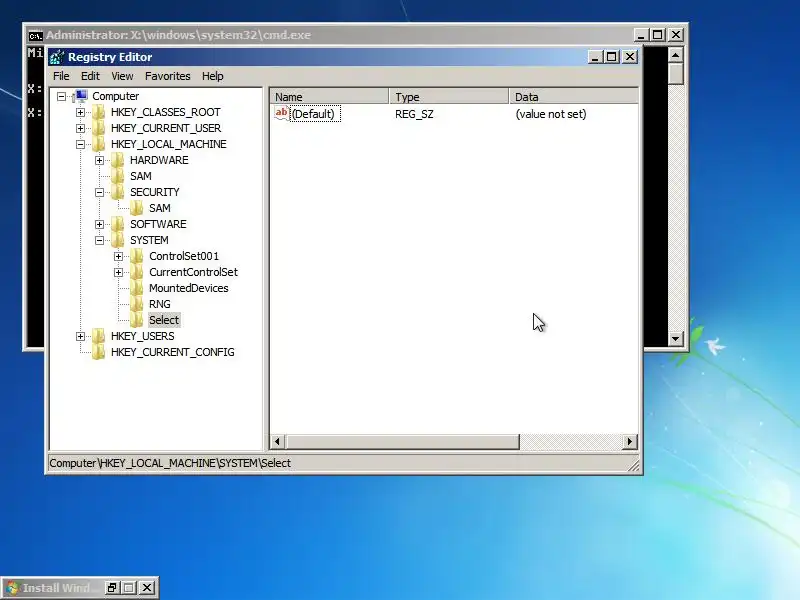This screenshot has height=600, width=800.
Task: Click the ControlSet001 folder icon
Action: point(136,256)
